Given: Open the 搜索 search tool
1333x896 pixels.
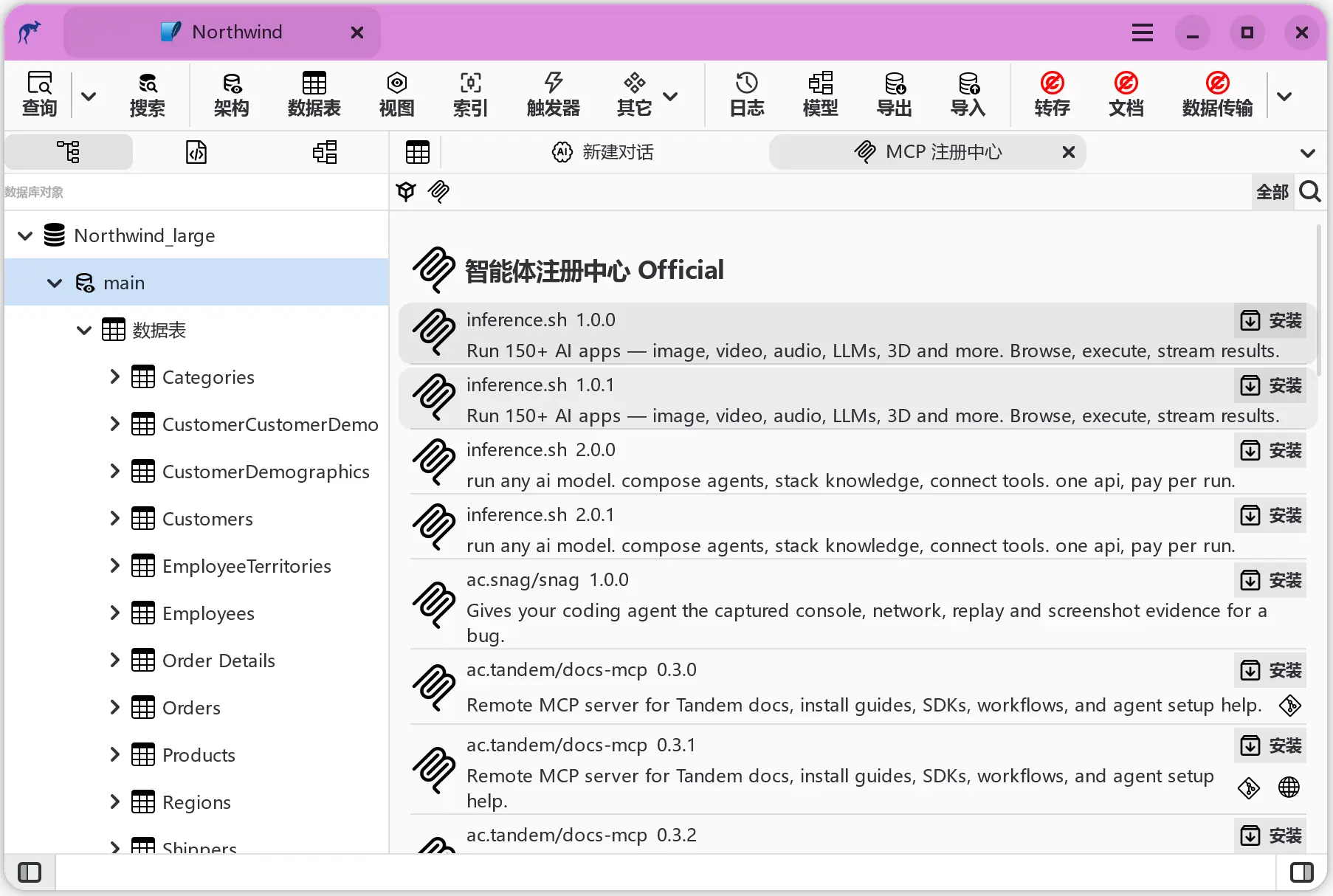Looking at the screenshot, I should coord(148,94).
